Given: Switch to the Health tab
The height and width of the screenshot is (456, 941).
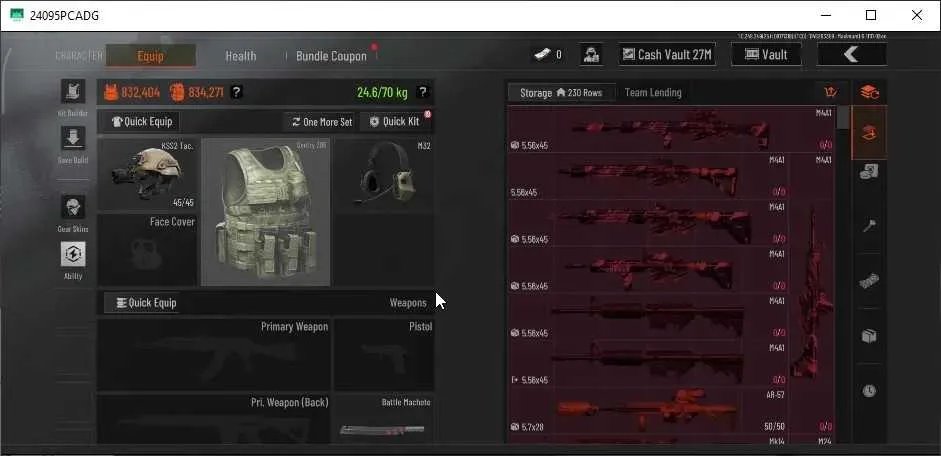Looking at the screenshot, I should [x=241, y=56].
